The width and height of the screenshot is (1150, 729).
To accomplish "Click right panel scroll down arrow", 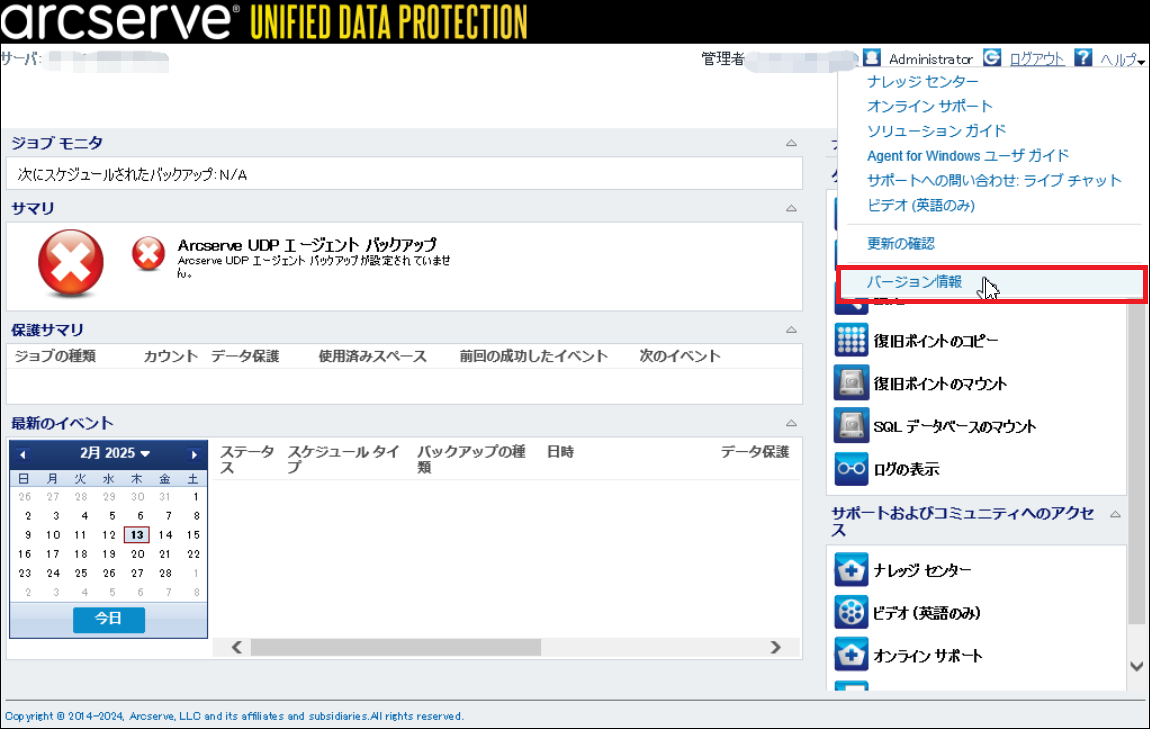I will click(x=1137, y=667).
